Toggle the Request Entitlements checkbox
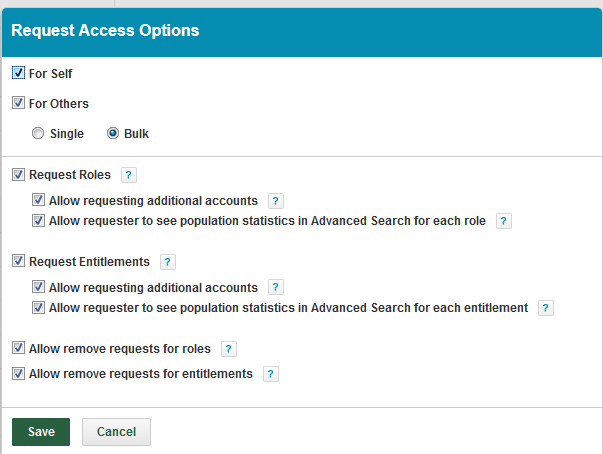The image size is (603, 454). (18, 262)
